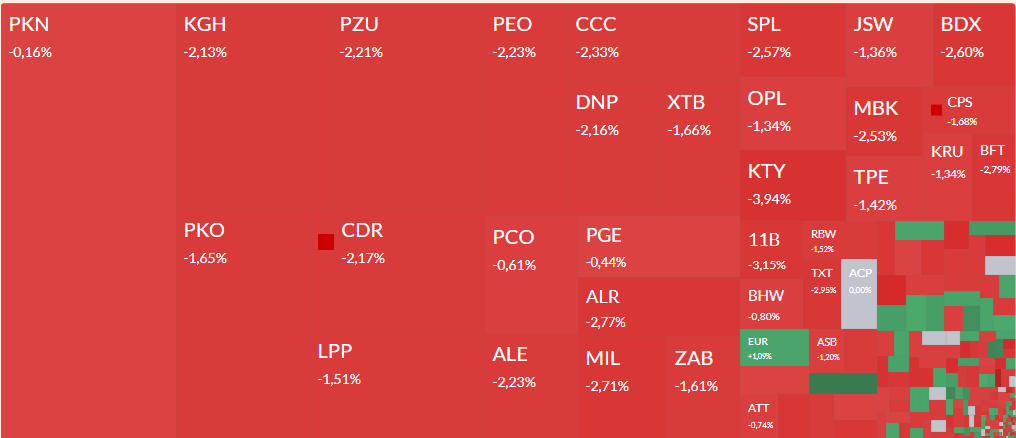The image size is (1016, 438).
Task: Open the MBK tile showing -2,53%
Action: (884, 122)
